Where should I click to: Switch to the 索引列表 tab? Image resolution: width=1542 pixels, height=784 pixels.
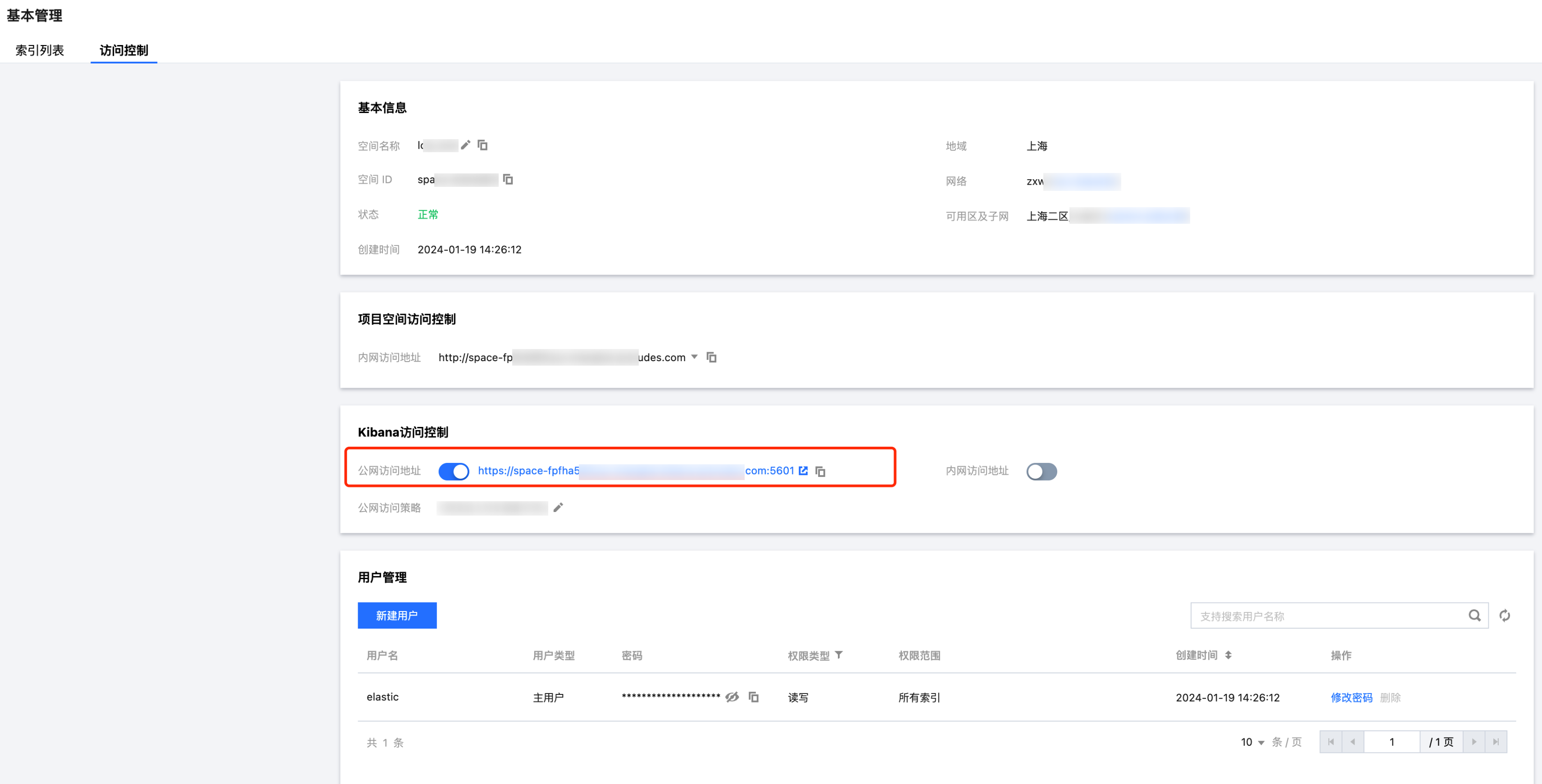[x=40, y=50]
